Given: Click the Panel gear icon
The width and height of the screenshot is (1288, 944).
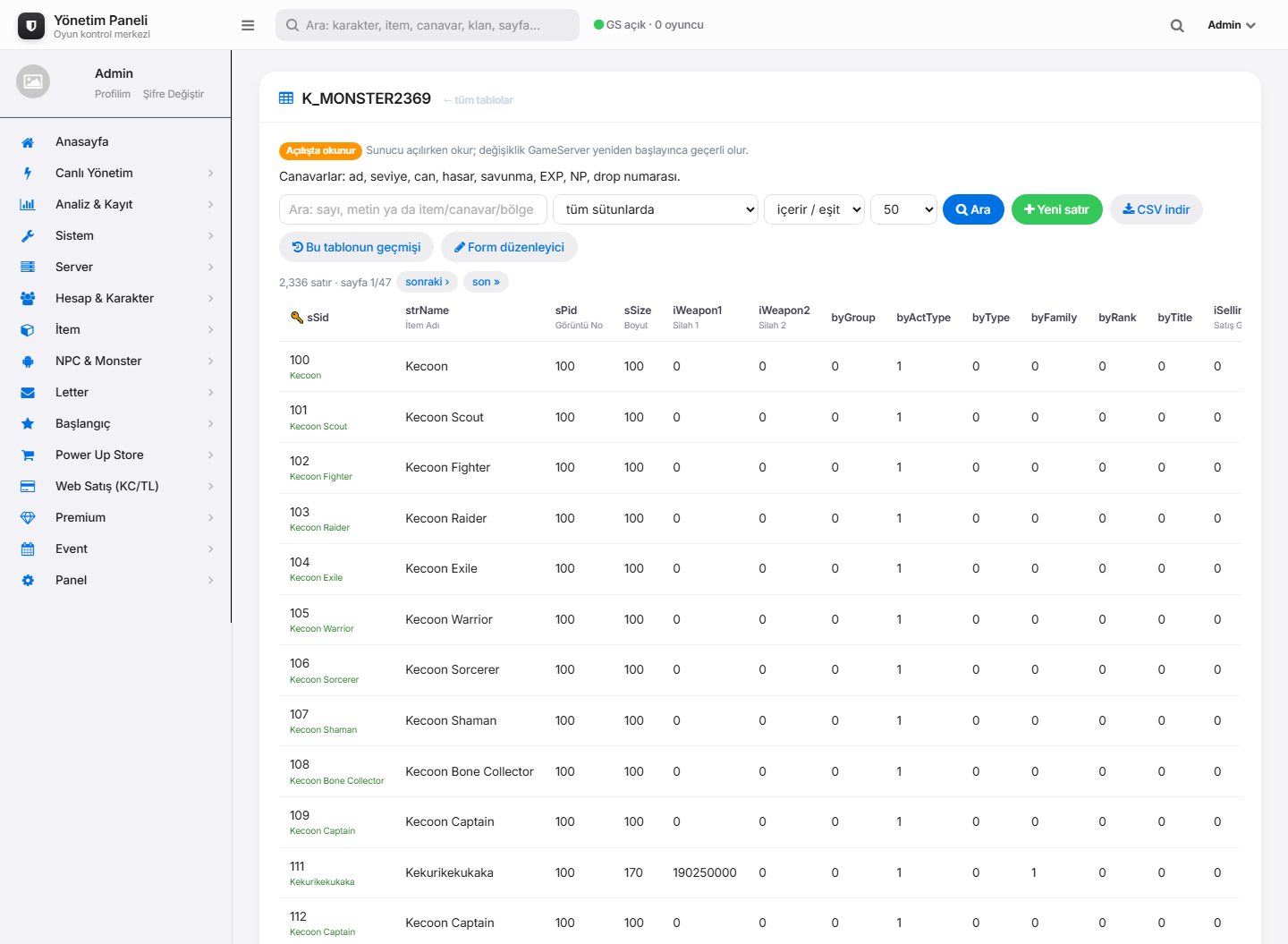Looking at the screenshot, I should (28, 581).
